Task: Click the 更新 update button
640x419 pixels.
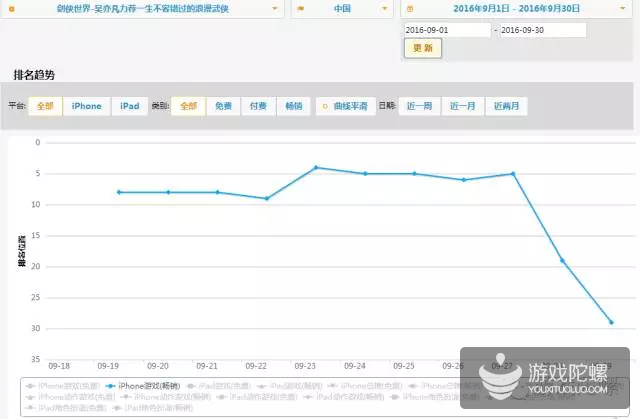Action: 423,48
